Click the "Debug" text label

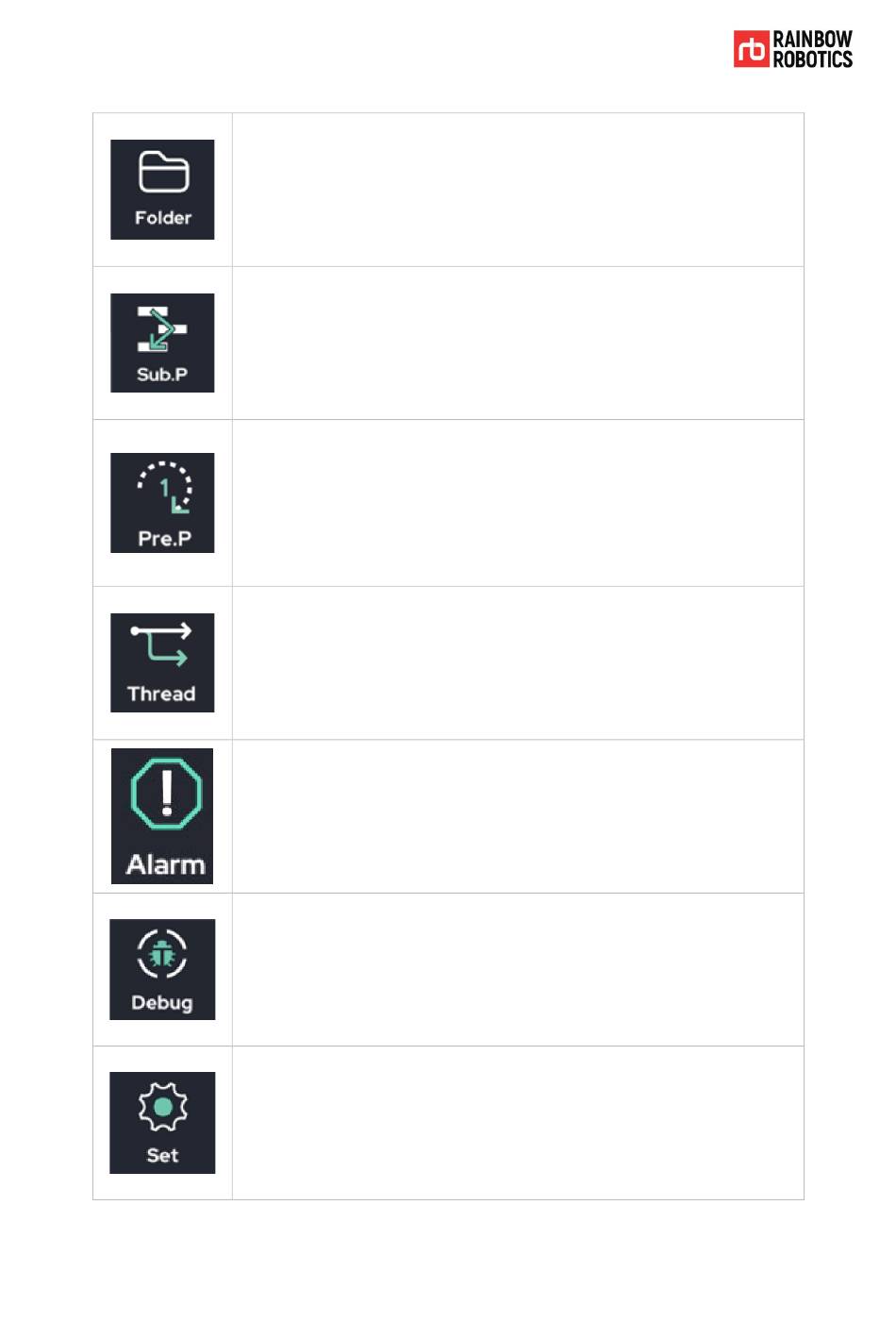(162, 1002)
